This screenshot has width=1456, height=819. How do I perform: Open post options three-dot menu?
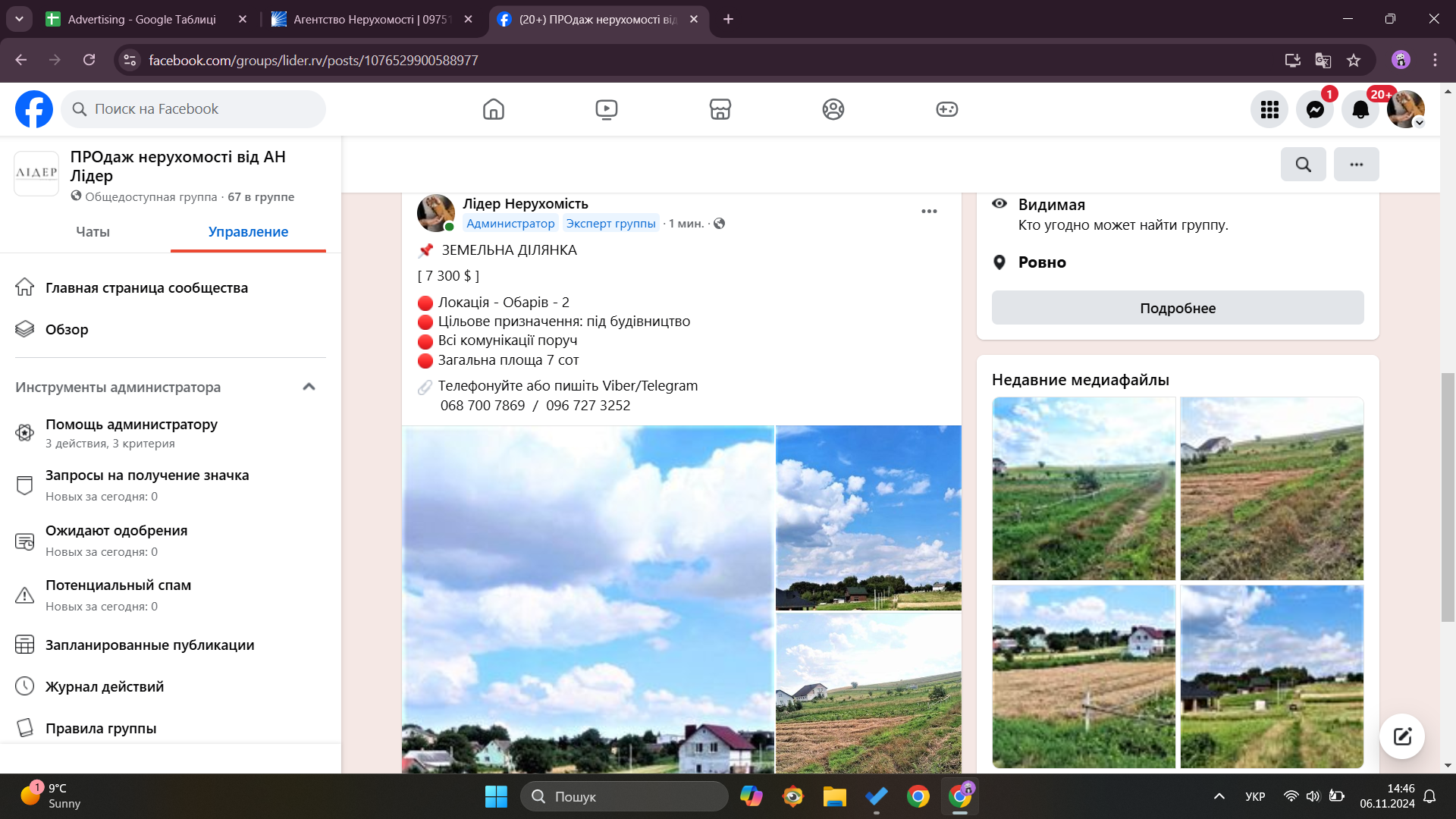pos(929,212)
